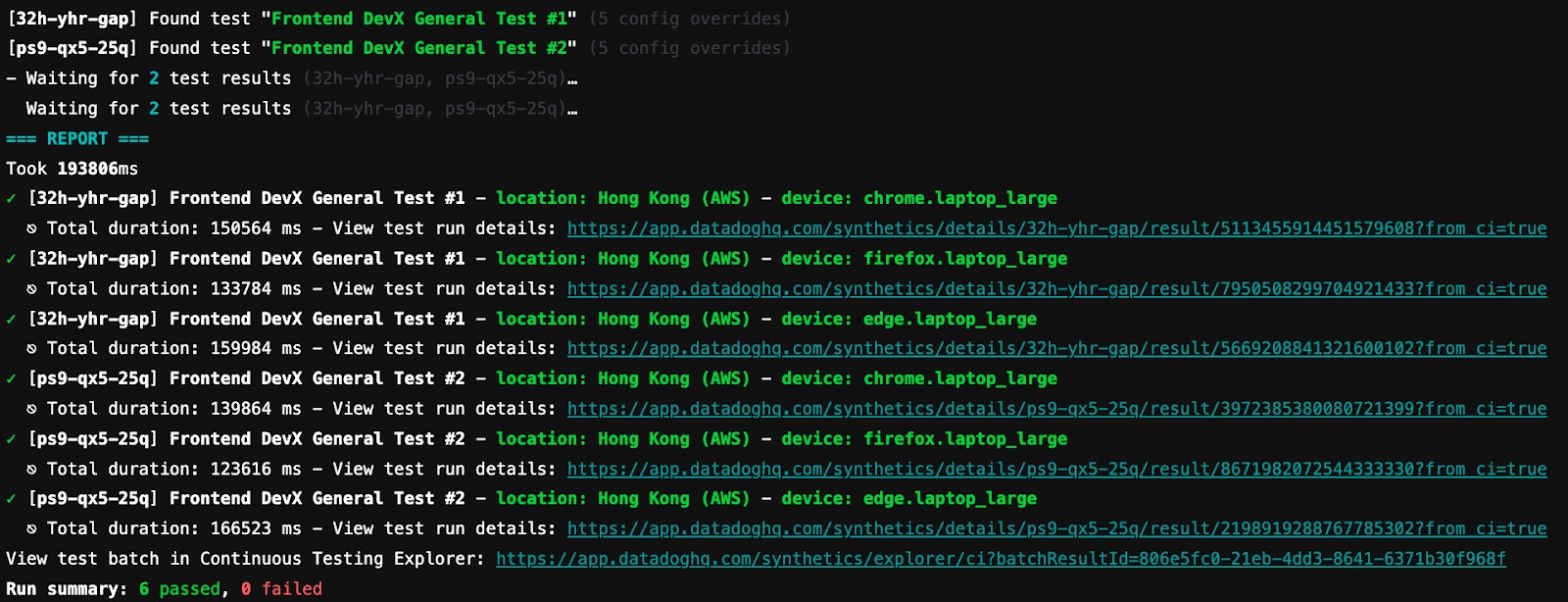Open result link for the 150564 ms run
The image size is (1568, 602).
[1056, 228]
